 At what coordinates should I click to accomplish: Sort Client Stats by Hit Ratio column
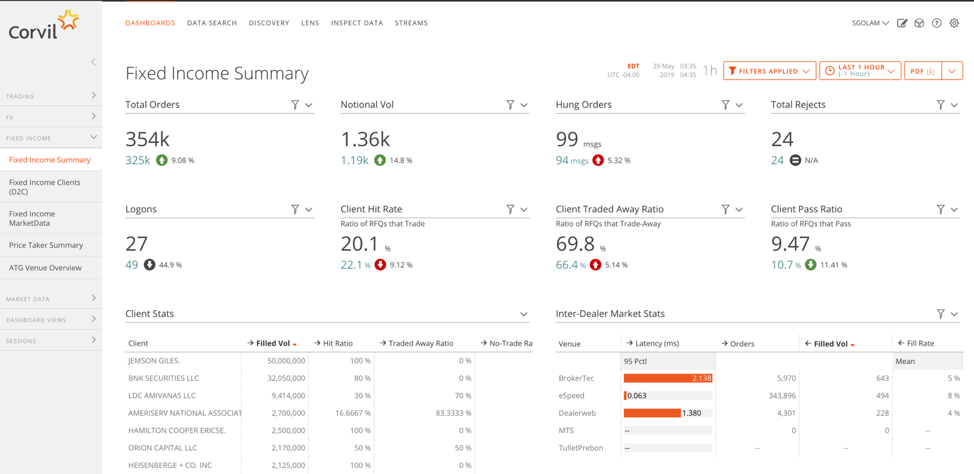(334, 343)
